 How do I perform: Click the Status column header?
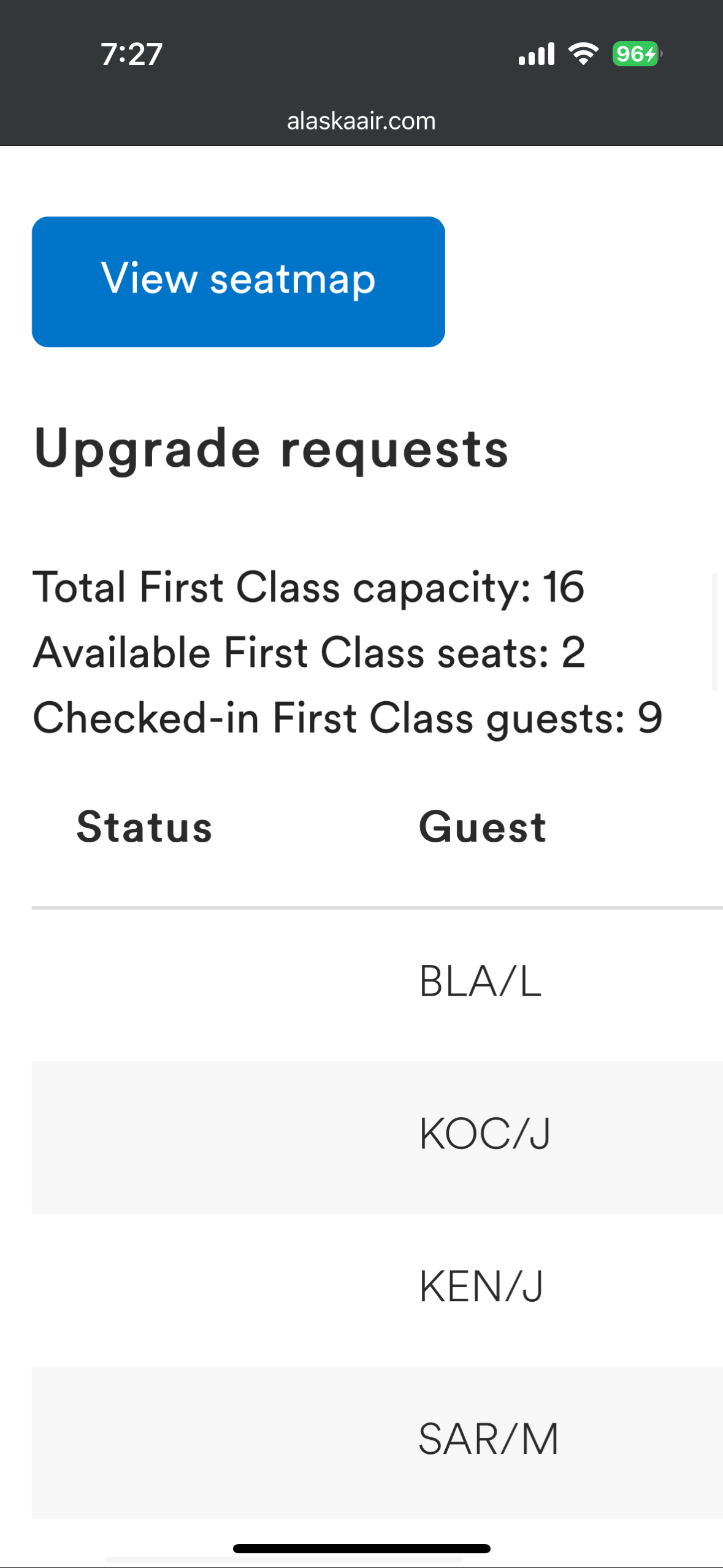point(144,827)
